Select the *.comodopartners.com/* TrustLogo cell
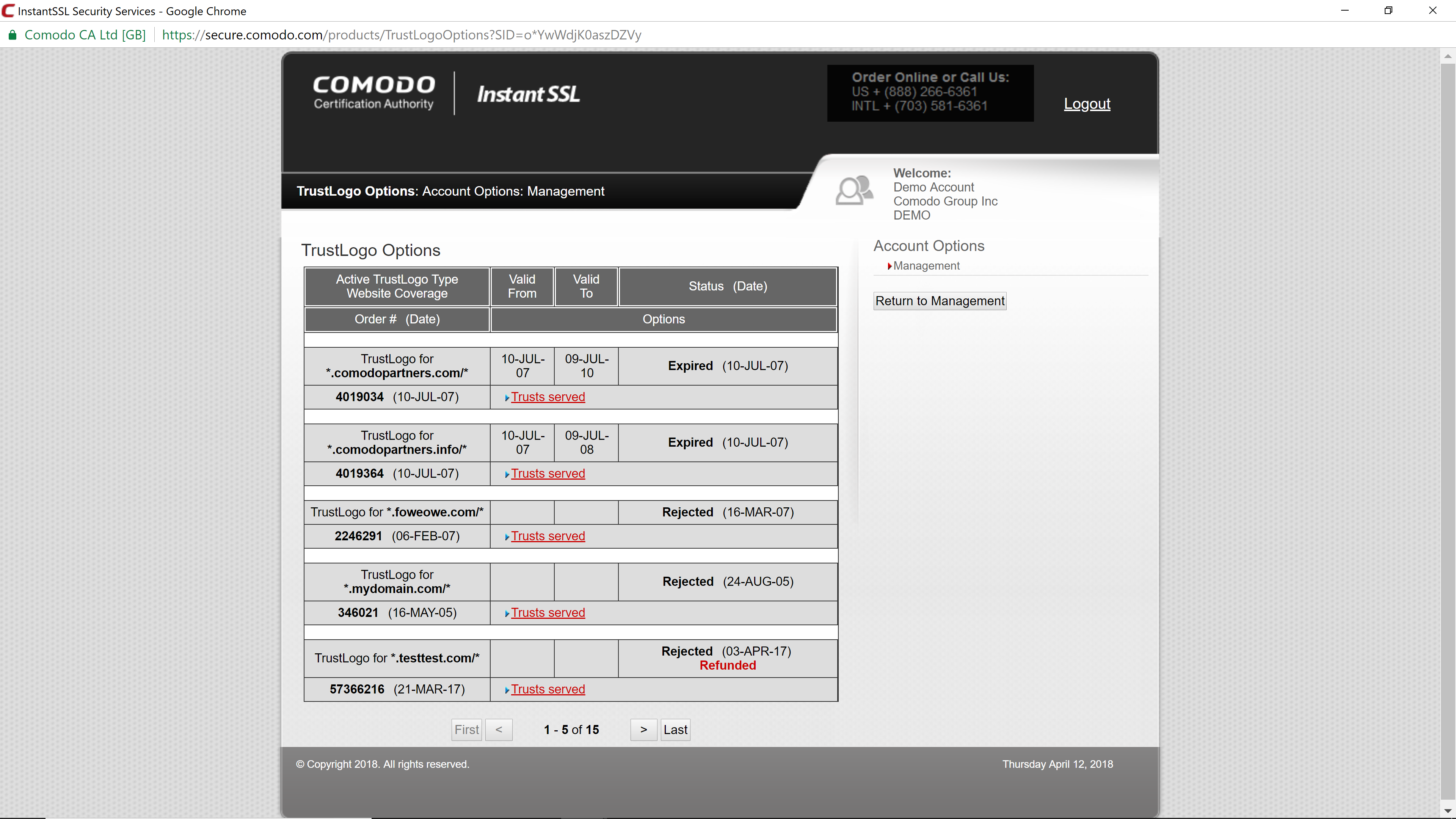The image size is (1456, 819). [x=397, y=366]
